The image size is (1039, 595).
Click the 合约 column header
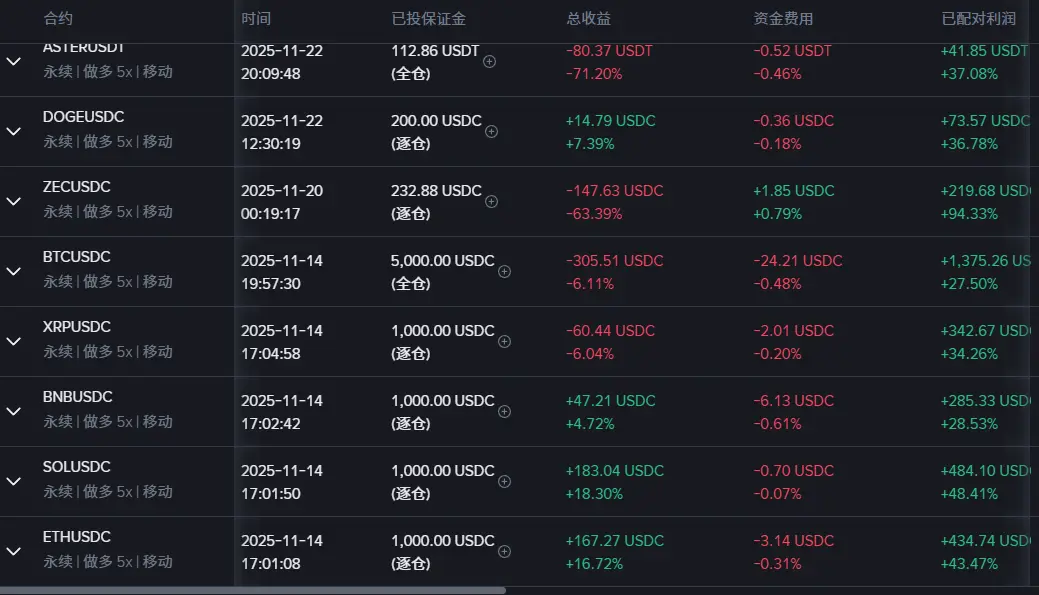[58, 18]
